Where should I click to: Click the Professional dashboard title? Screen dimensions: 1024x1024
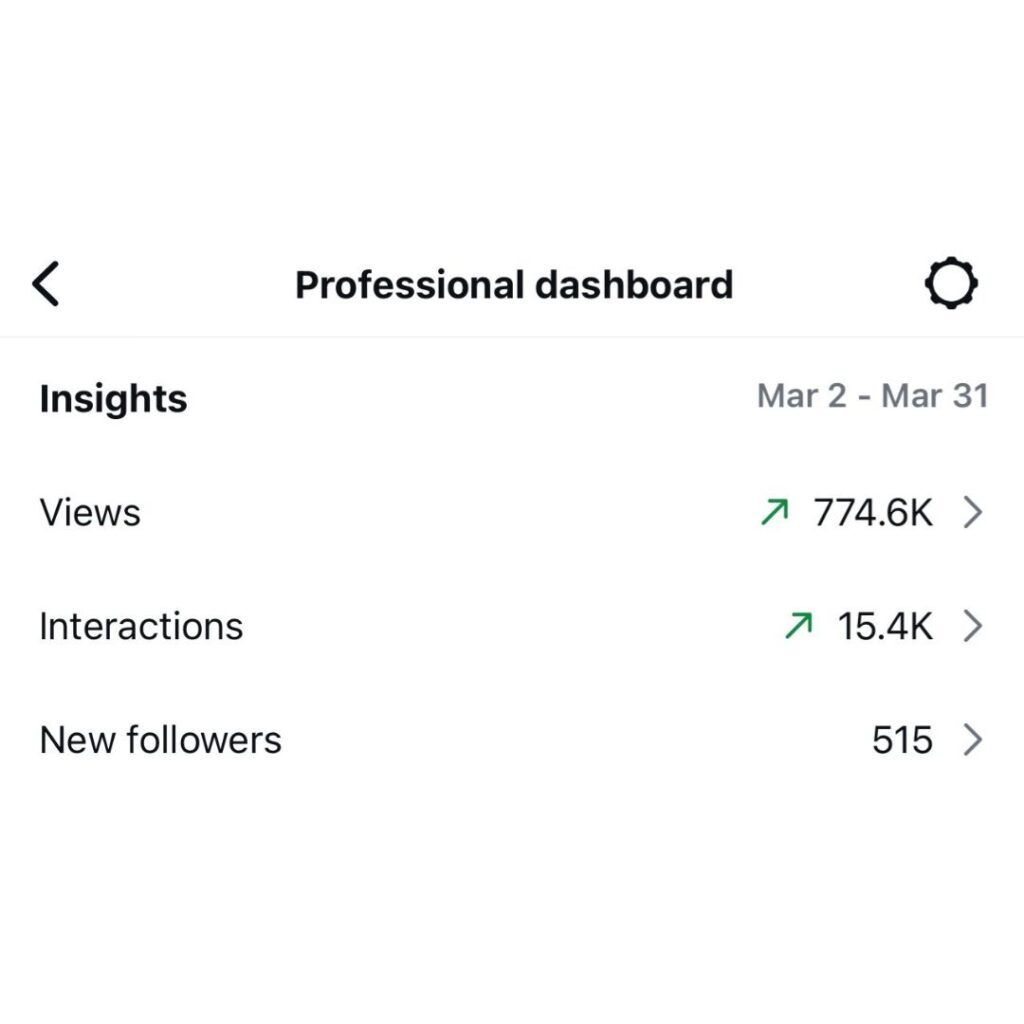tap(514, 285)
